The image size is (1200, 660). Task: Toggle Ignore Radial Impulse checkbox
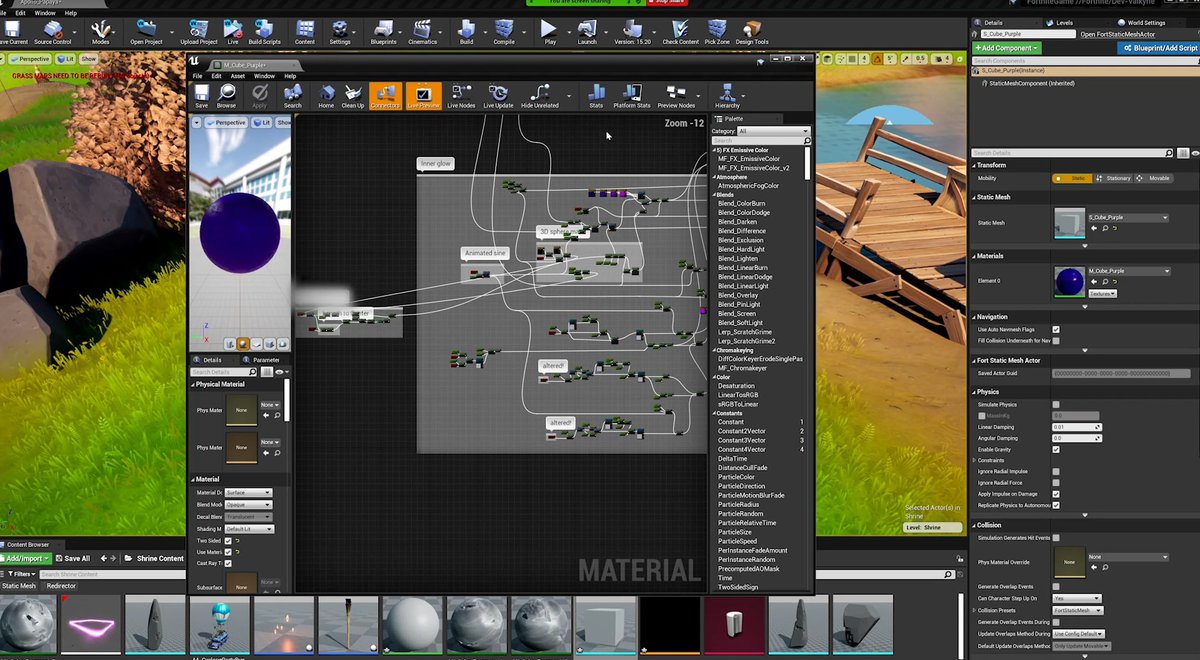click(x=1056, y=471)
